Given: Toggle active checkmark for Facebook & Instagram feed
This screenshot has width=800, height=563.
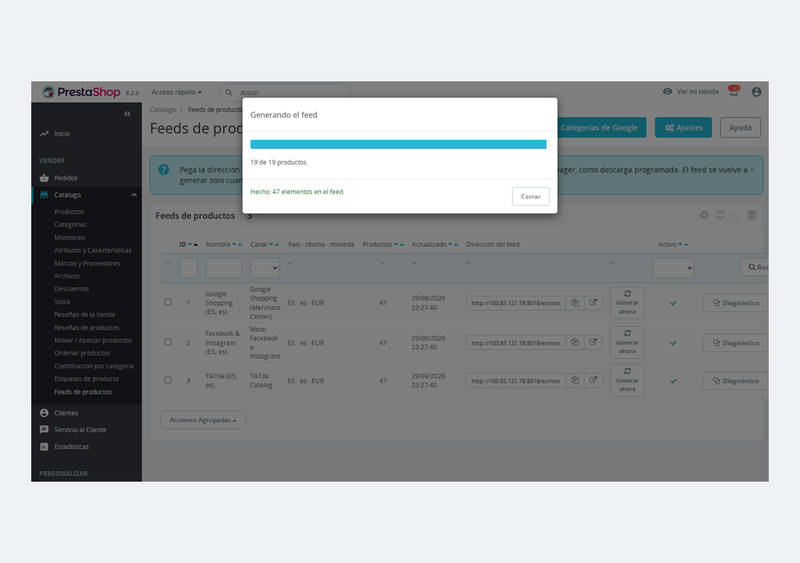Looking at the screenshot, I should coord(673,343).
